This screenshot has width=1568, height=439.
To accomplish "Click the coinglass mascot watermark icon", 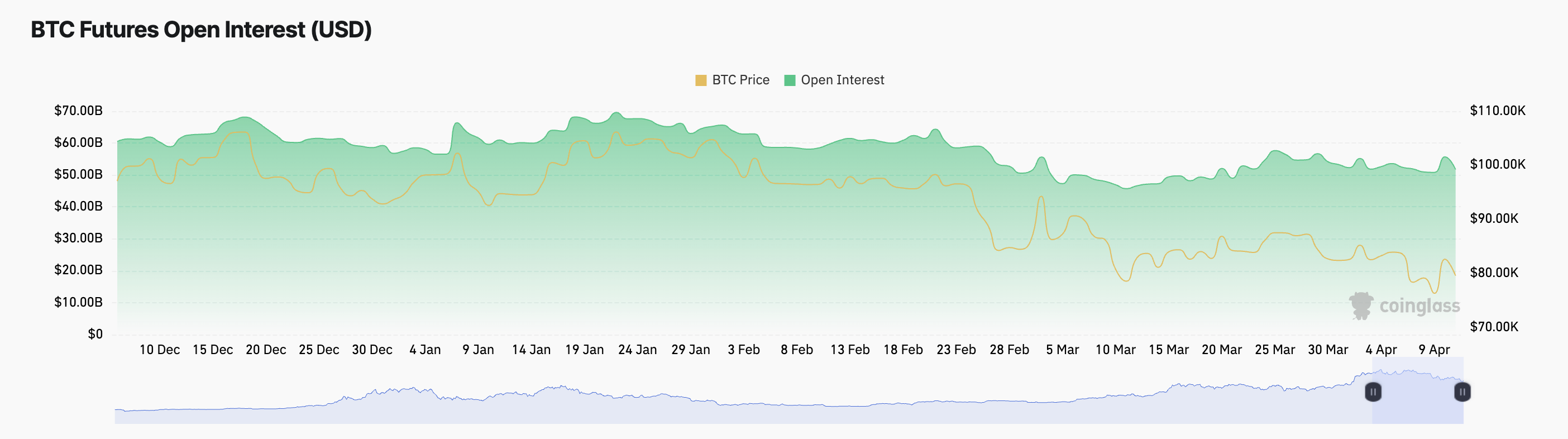I will pos(1361,306).
